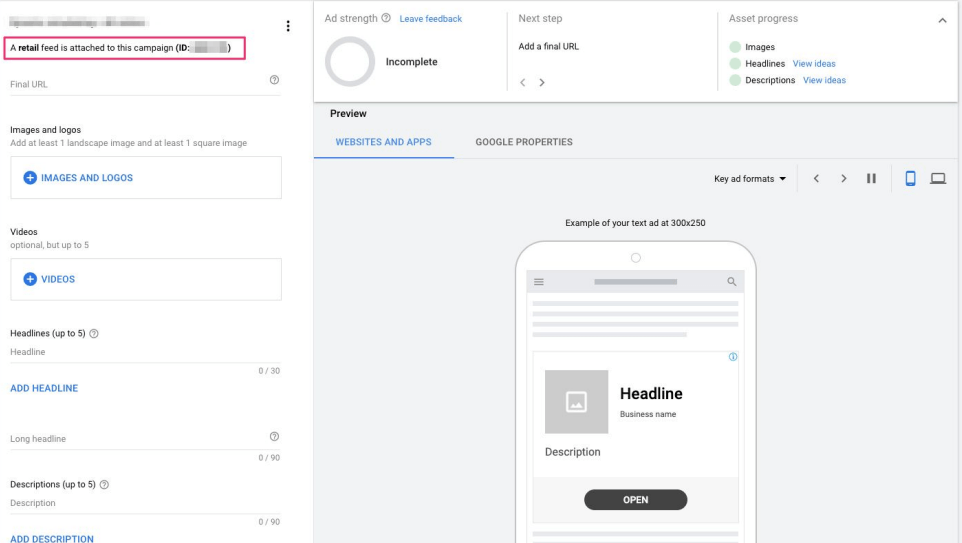962x543 pixels.
Task: Click the ad info icon in preview
Action: [733, 357]
